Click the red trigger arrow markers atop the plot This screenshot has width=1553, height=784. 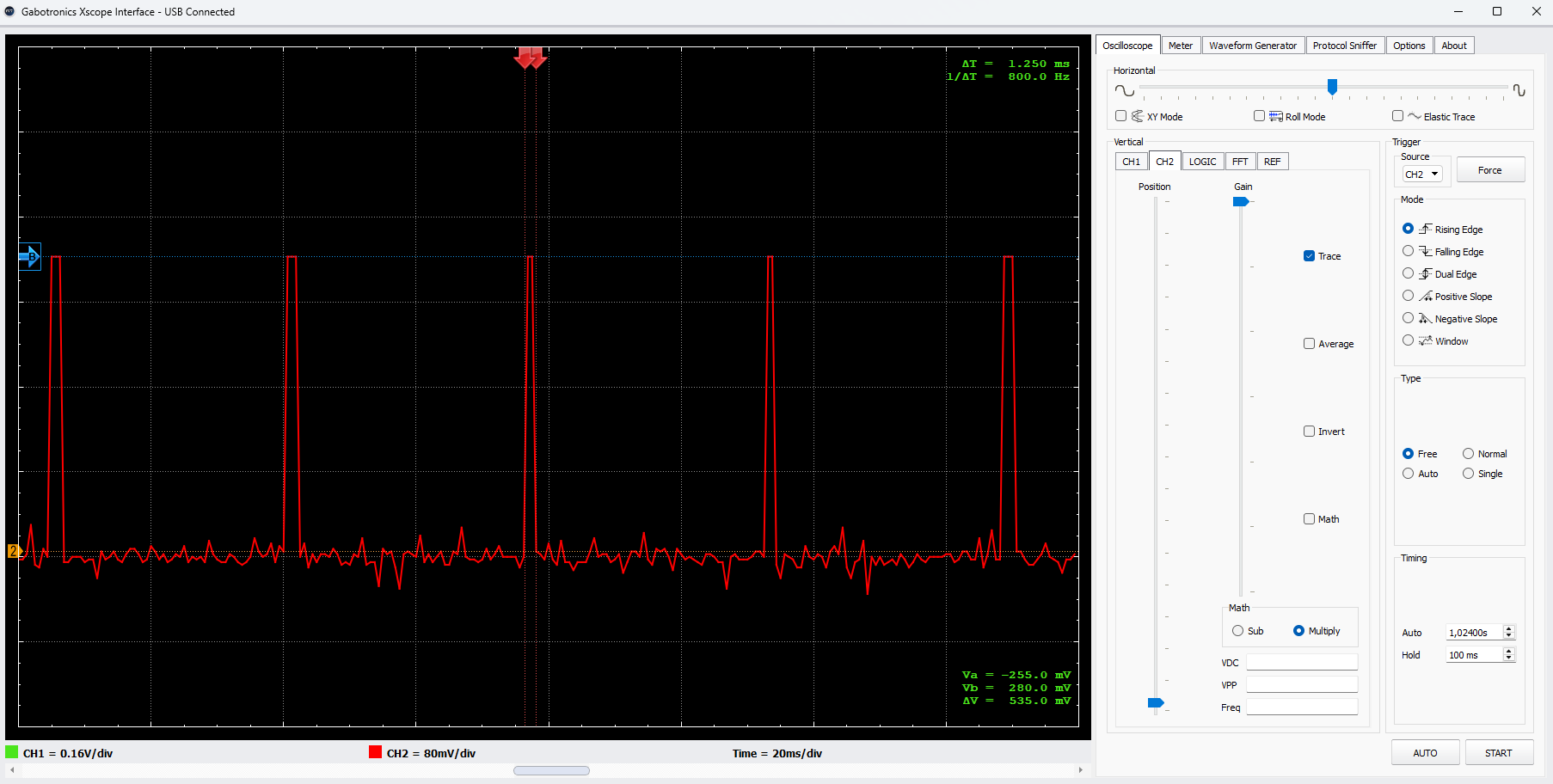[x=531, y=58]
